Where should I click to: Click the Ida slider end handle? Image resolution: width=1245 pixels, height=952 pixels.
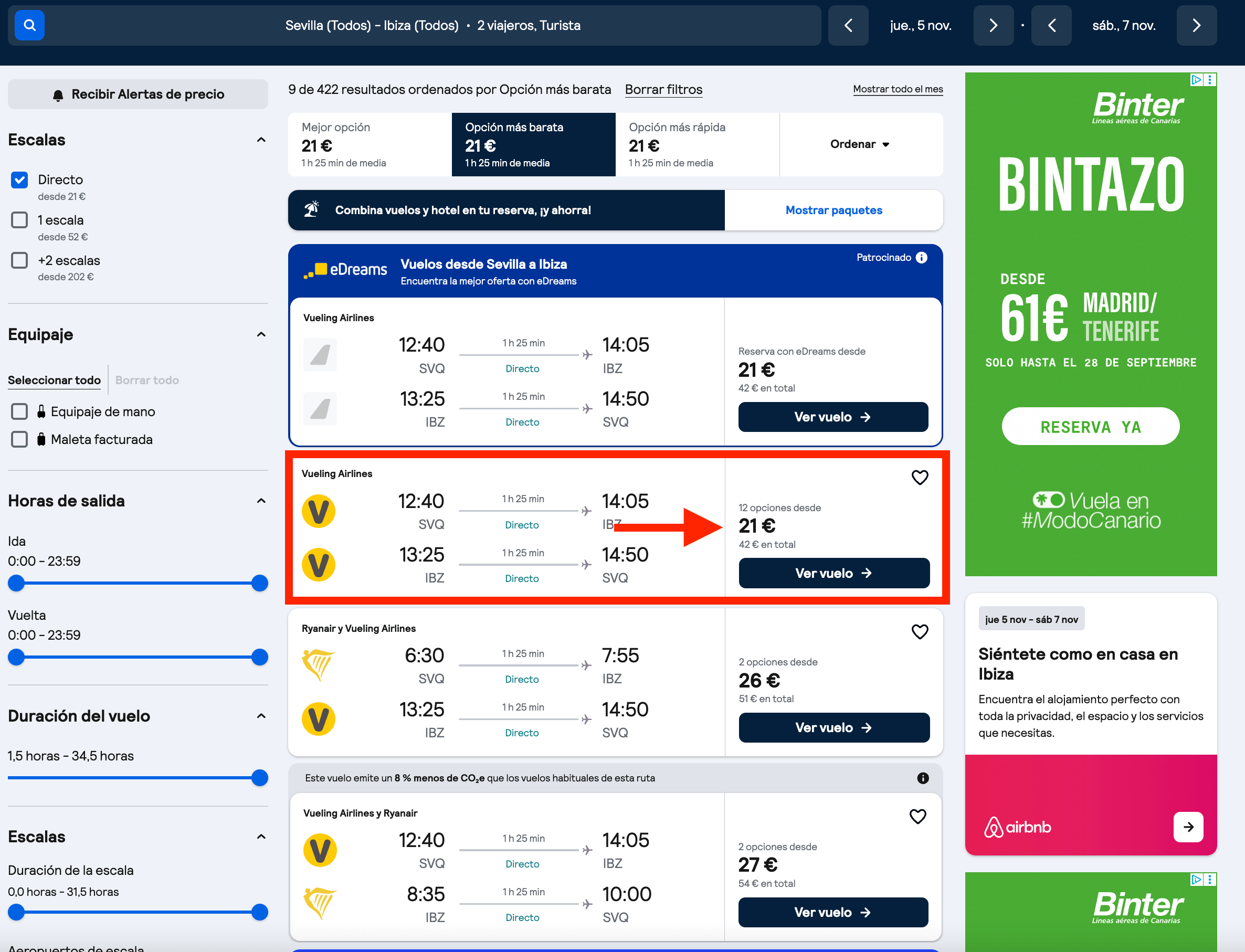259,583
